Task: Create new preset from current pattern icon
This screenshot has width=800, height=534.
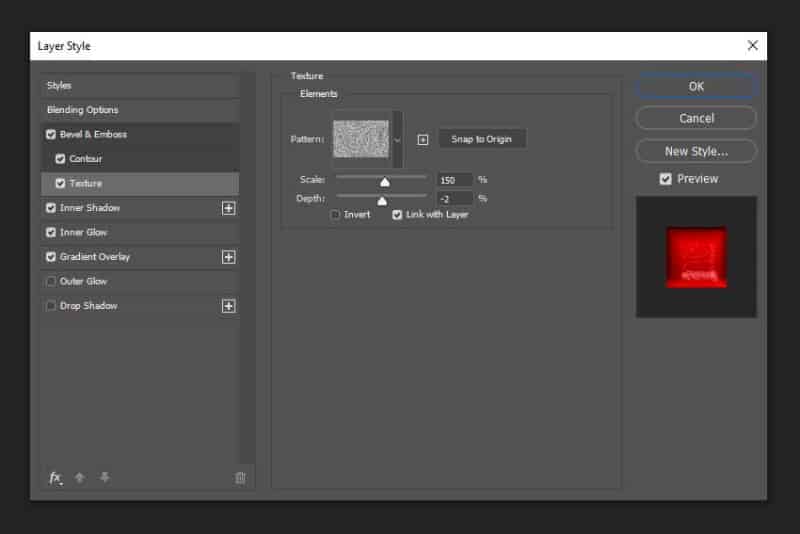Action: point(422,140)
